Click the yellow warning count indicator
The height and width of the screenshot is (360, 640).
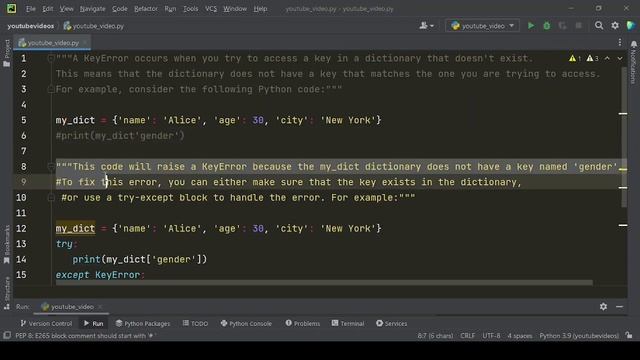click(575, 58)
